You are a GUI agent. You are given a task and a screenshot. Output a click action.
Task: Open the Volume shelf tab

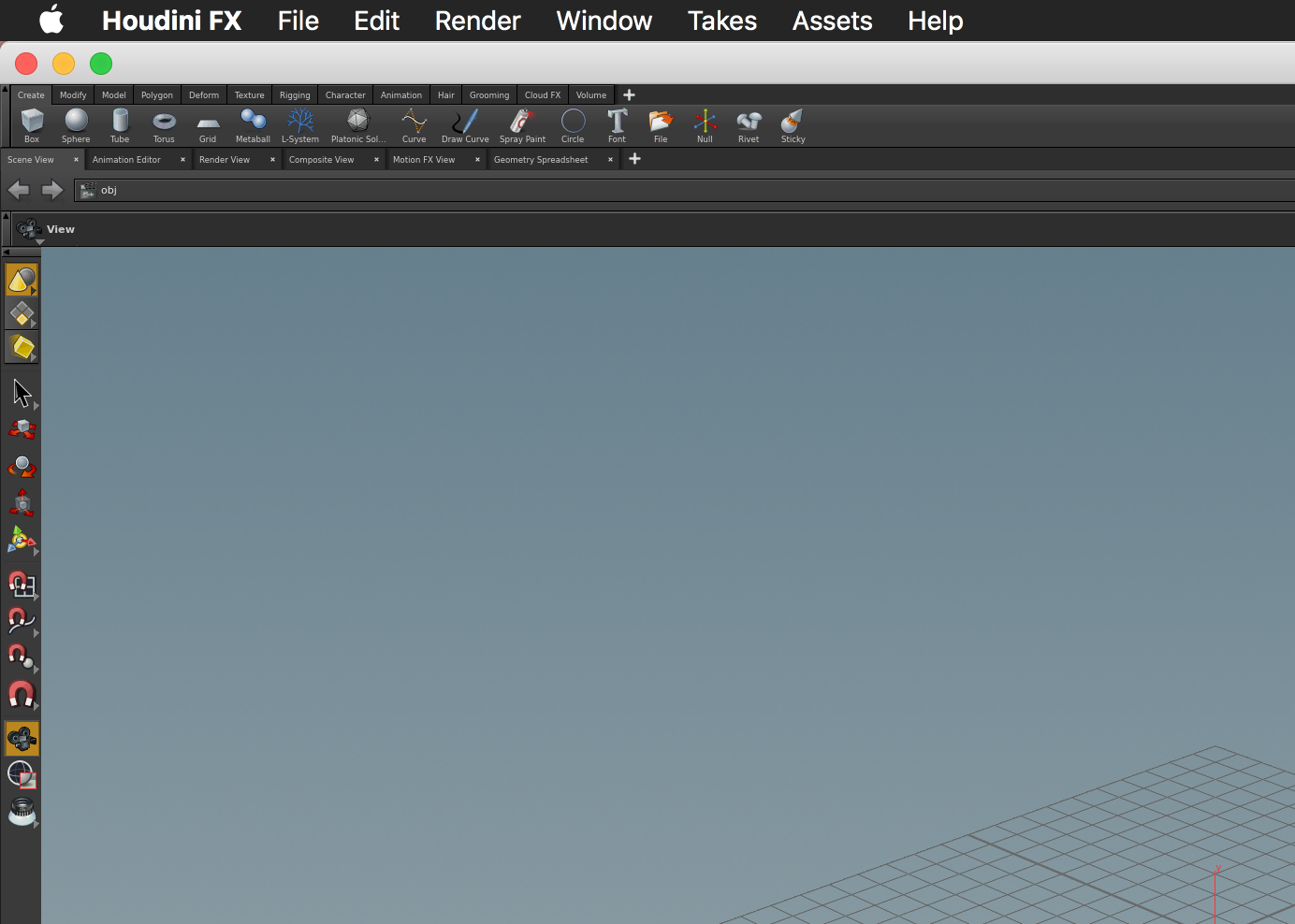click(x=591, y=94)
